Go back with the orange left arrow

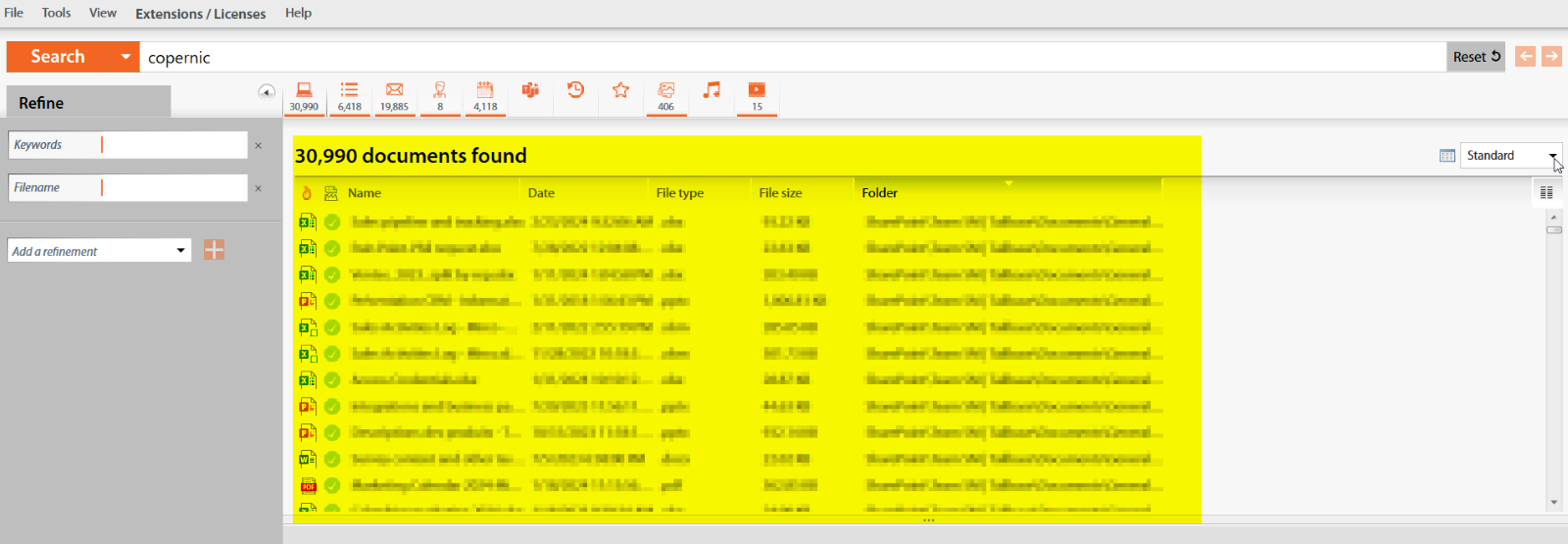coord(1525,56)
